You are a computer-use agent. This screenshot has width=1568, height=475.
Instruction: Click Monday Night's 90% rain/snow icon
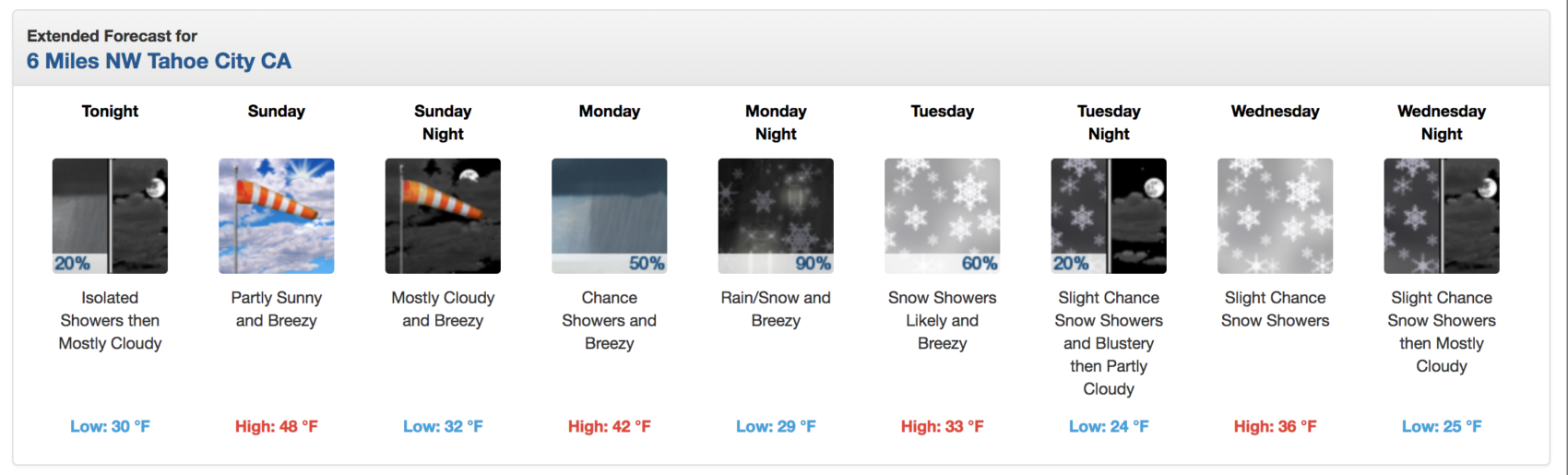(x=776, y=216)
